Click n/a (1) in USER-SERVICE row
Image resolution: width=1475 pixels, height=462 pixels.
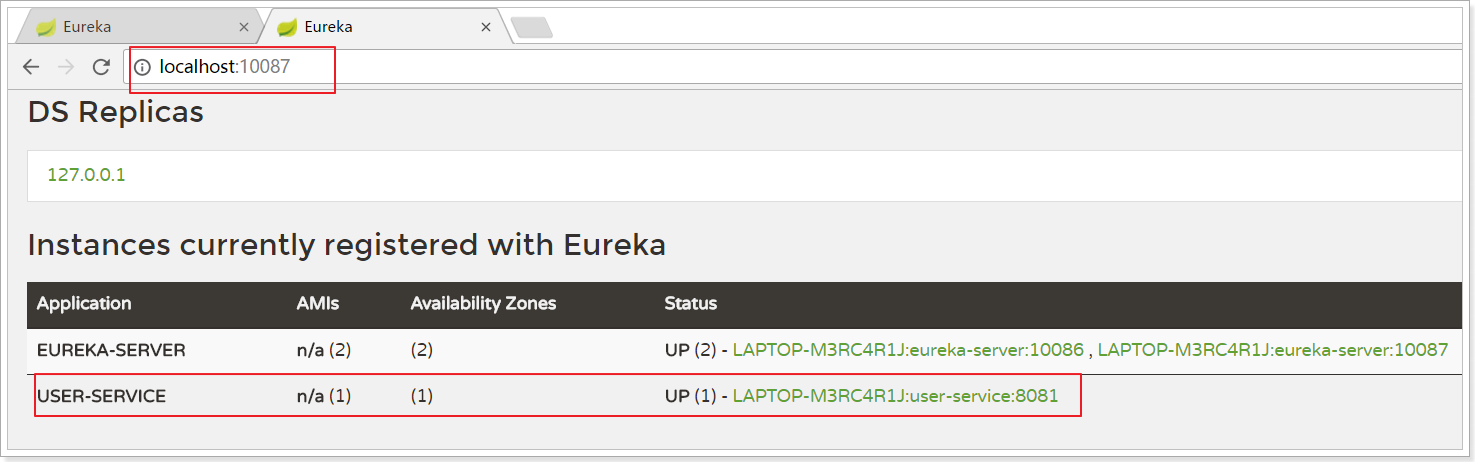click(x=324, y=396)
